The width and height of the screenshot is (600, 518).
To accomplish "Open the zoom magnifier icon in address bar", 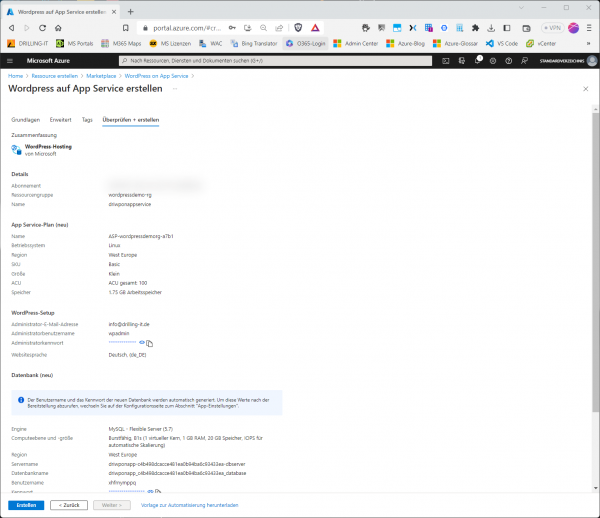I will click(x=263, y=28).
